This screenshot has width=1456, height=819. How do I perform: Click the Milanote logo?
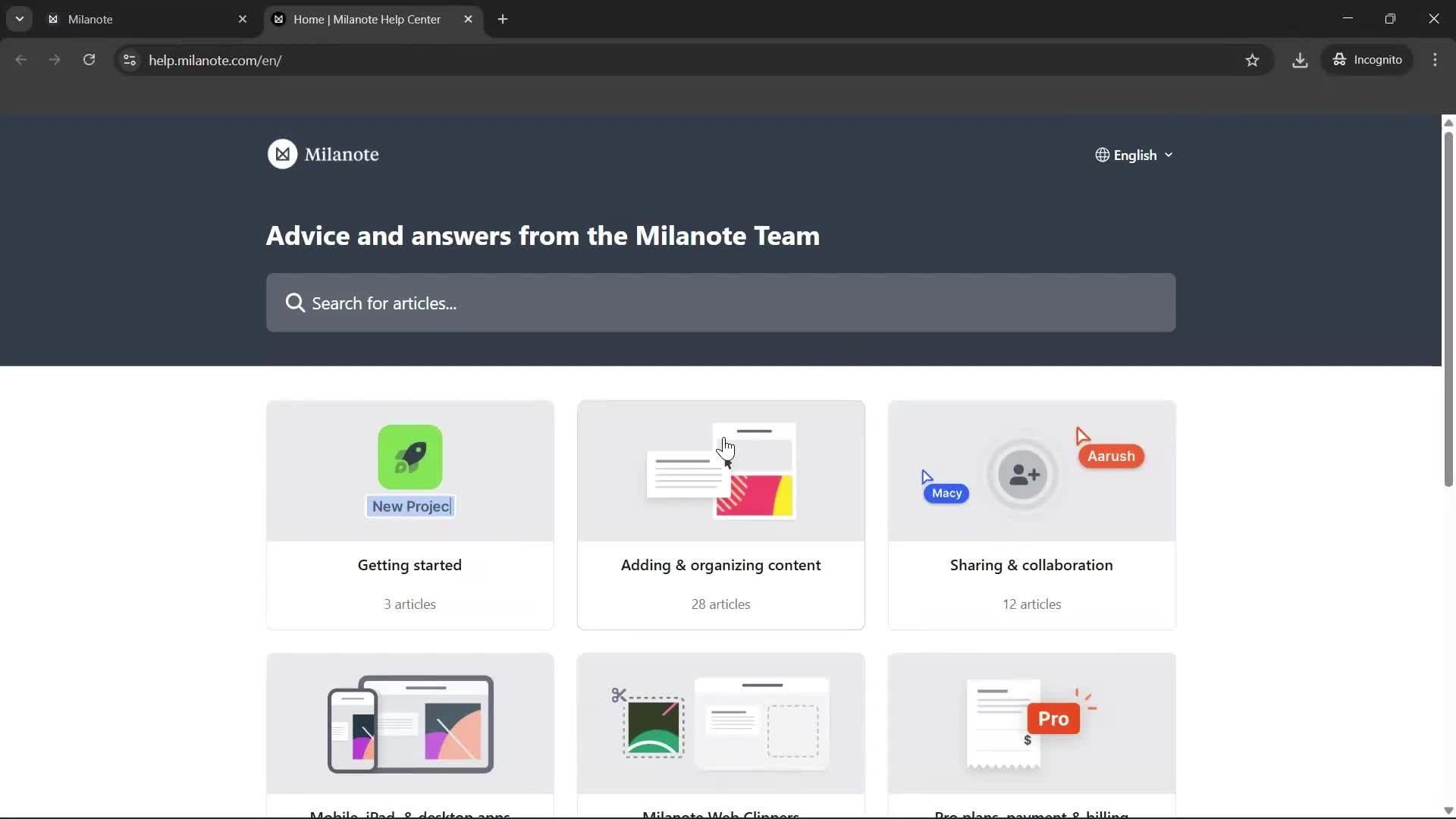pos(323,154)
